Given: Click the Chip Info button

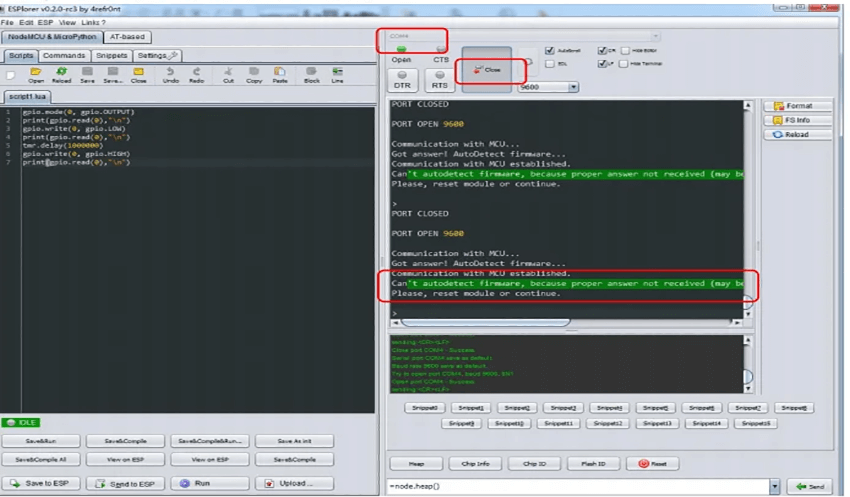Looking at the screenshot, I should pyautogui.click(x=475, y=463).
